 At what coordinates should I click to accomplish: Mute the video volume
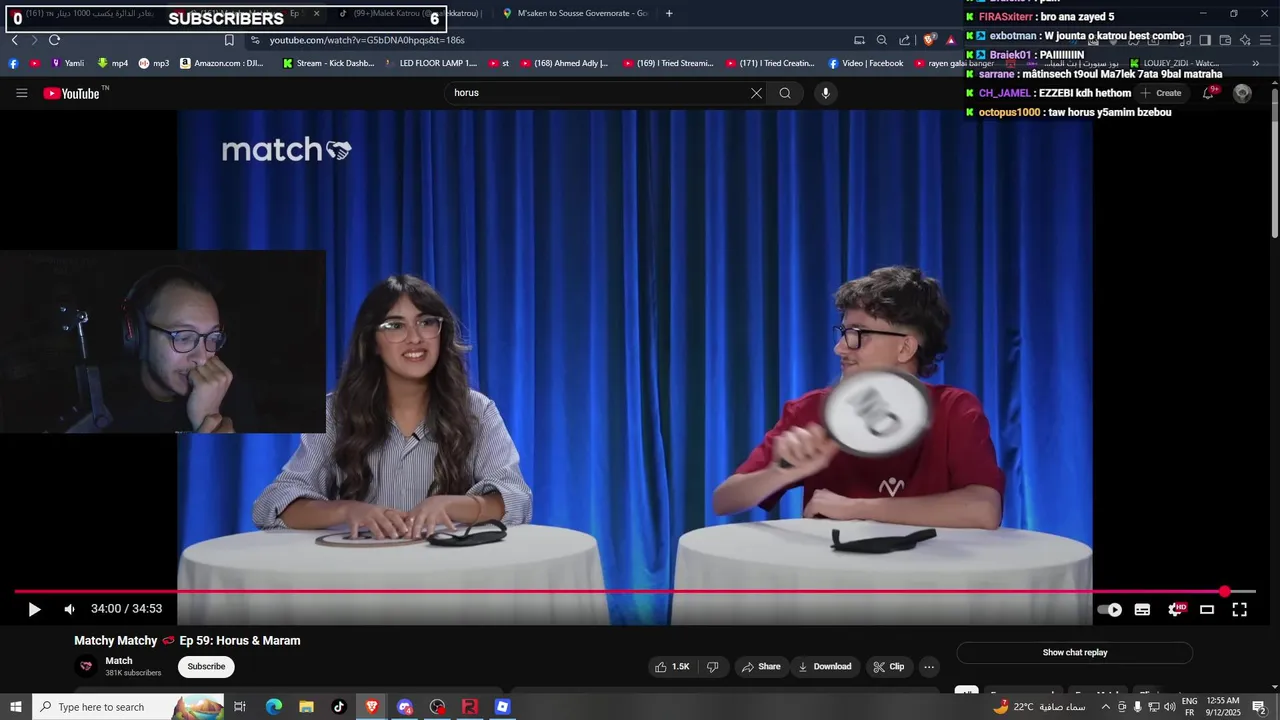coord(69,609)
